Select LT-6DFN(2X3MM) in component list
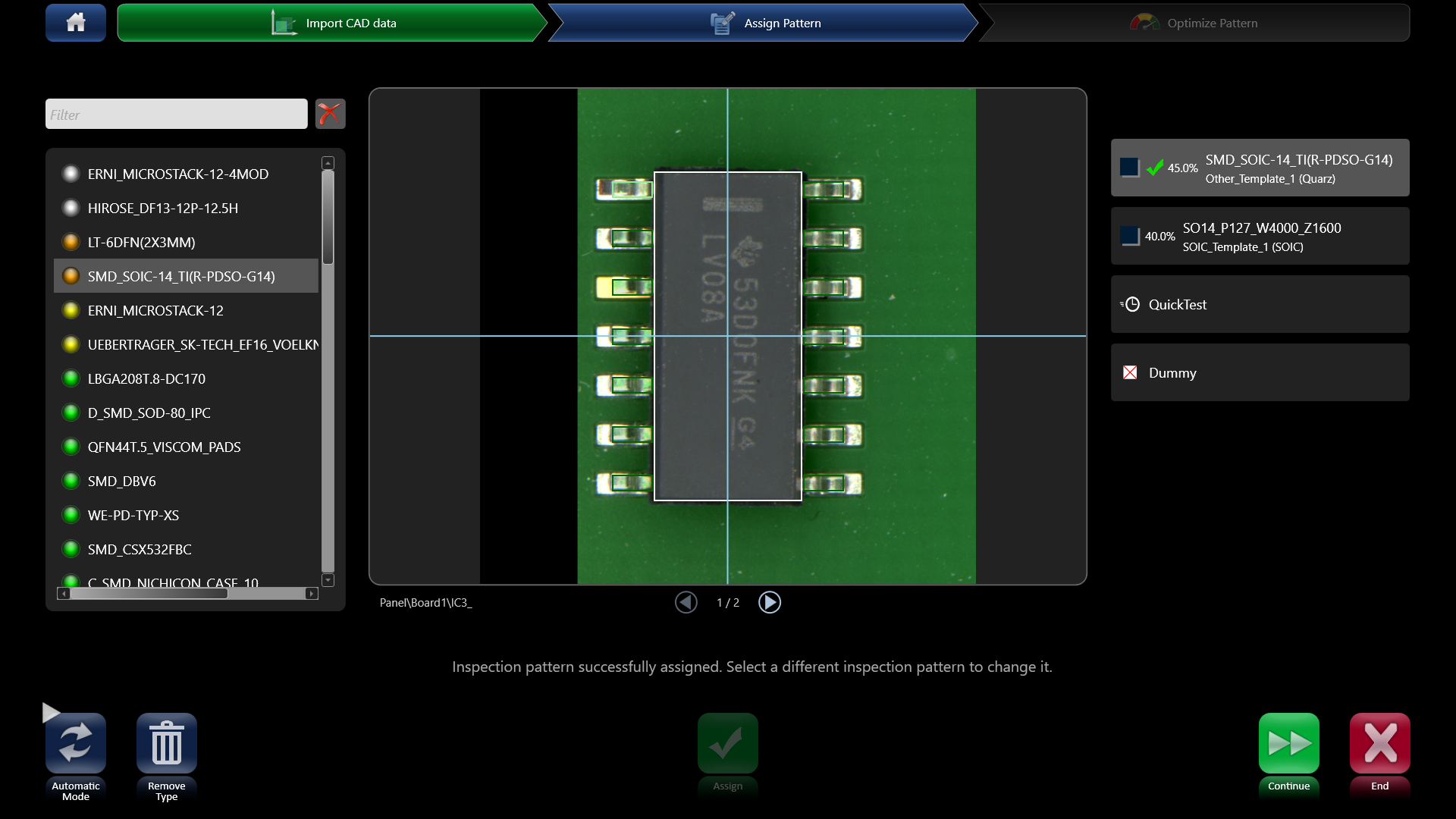Screen dimensions: 1456x819 [142, 242]
